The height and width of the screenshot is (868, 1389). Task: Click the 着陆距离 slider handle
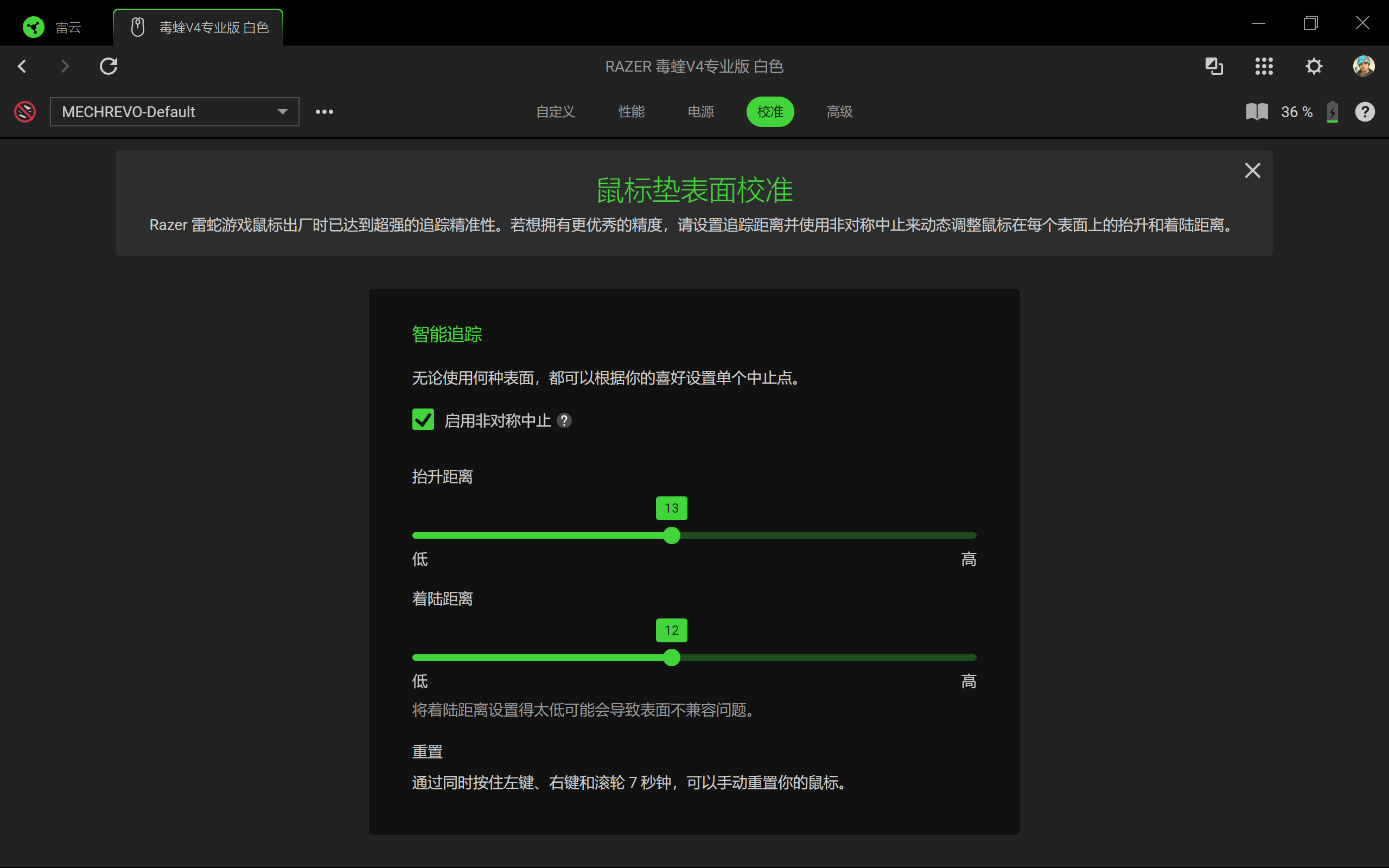pyautogui.click(x=672, y=658)
